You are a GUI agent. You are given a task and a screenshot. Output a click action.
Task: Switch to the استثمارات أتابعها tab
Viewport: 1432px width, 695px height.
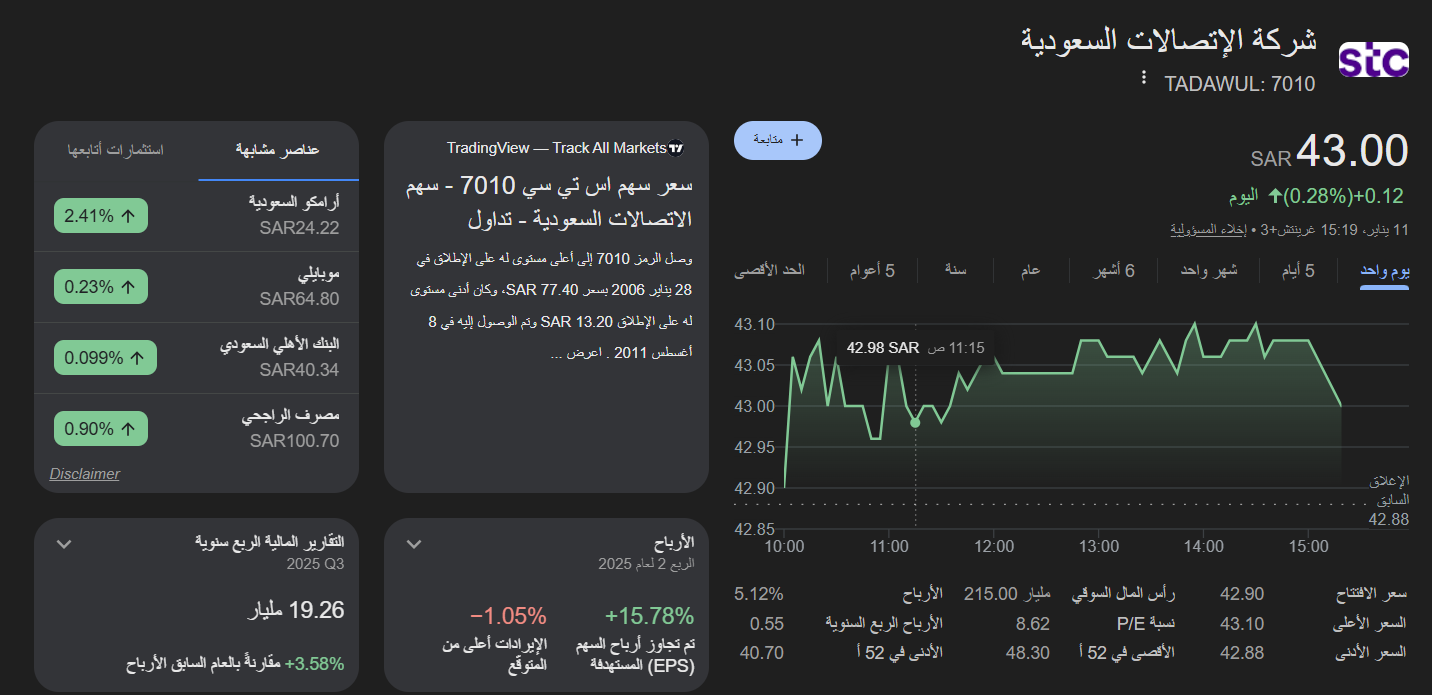(113, 148)
